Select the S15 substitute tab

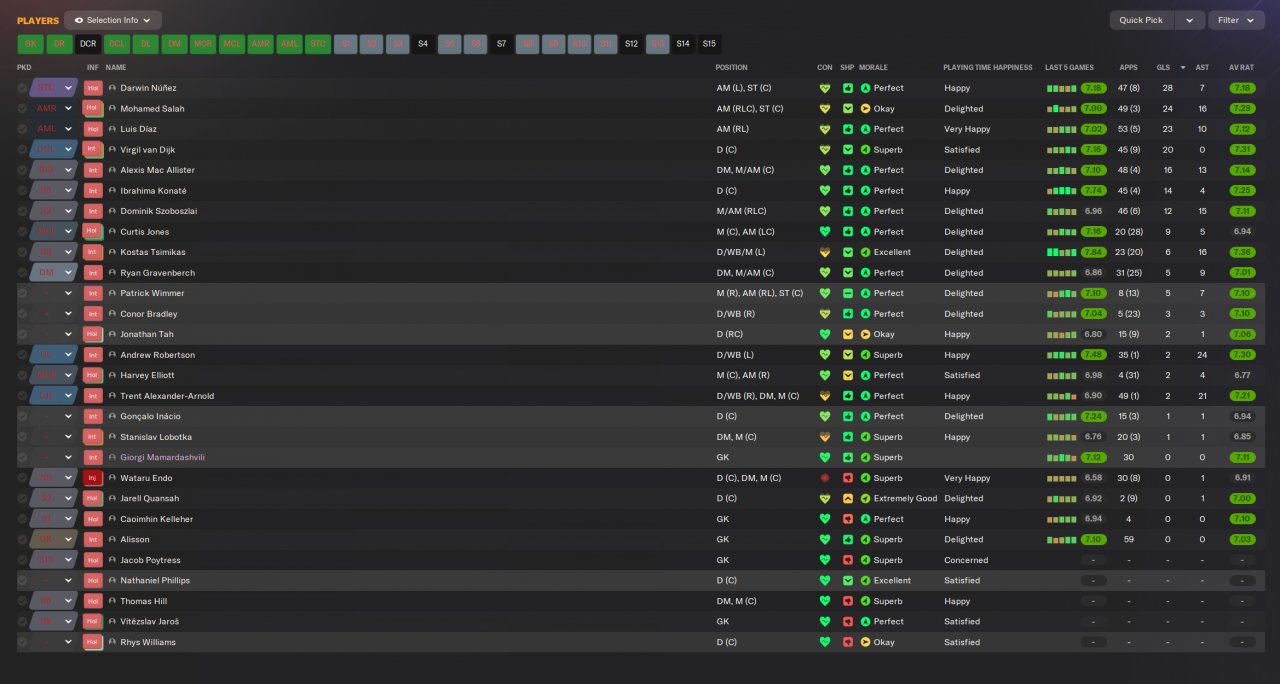click(709, 44)
